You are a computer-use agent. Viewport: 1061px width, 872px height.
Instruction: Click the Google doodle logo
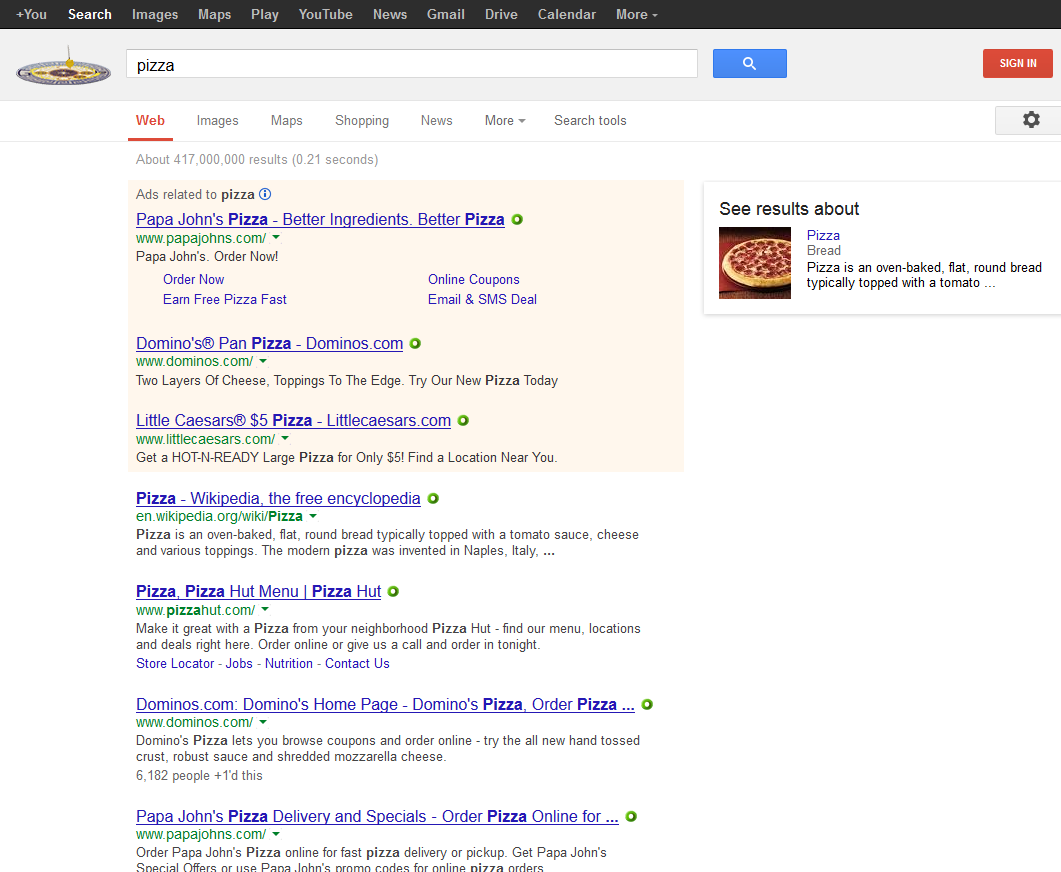click(63, 67)
